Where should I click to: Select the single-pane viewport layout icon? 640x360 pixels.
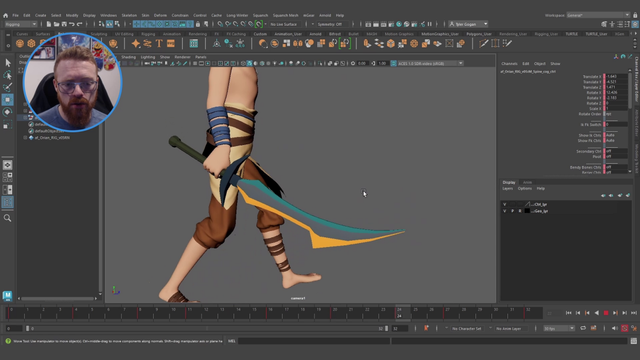[x=8, y=165]
